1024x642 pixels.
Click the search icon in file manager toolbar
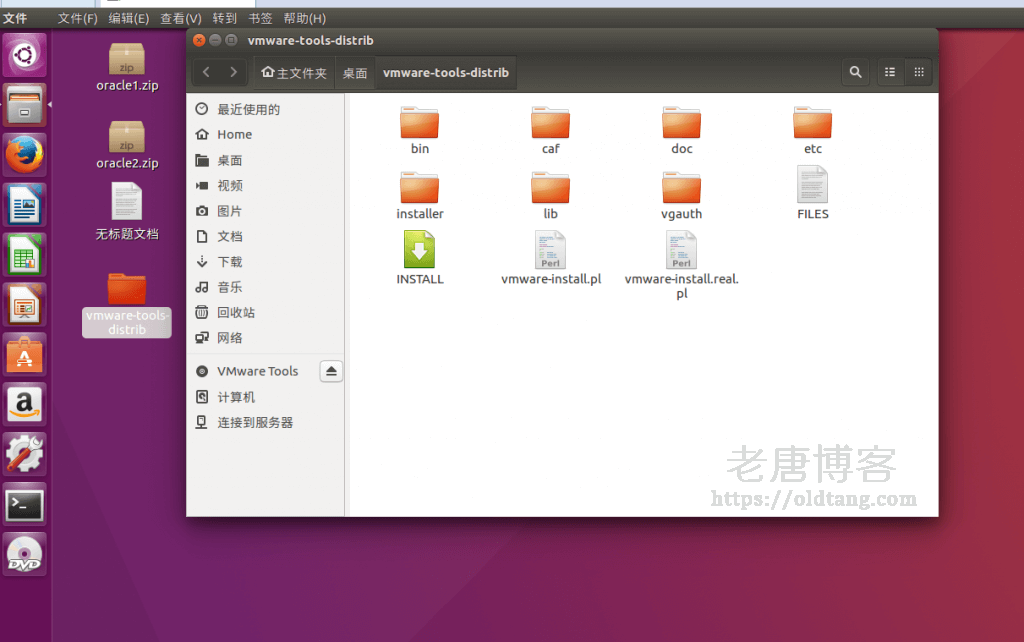pos(855,72)
